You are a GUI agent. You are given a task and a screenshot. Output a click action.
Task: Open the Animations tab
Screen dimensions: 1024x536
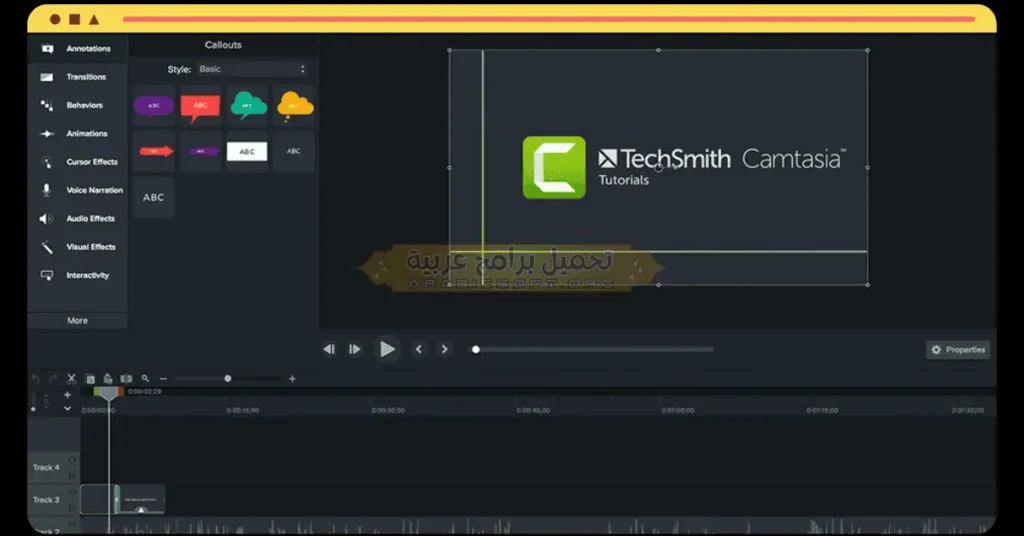[x=77, y=134]
